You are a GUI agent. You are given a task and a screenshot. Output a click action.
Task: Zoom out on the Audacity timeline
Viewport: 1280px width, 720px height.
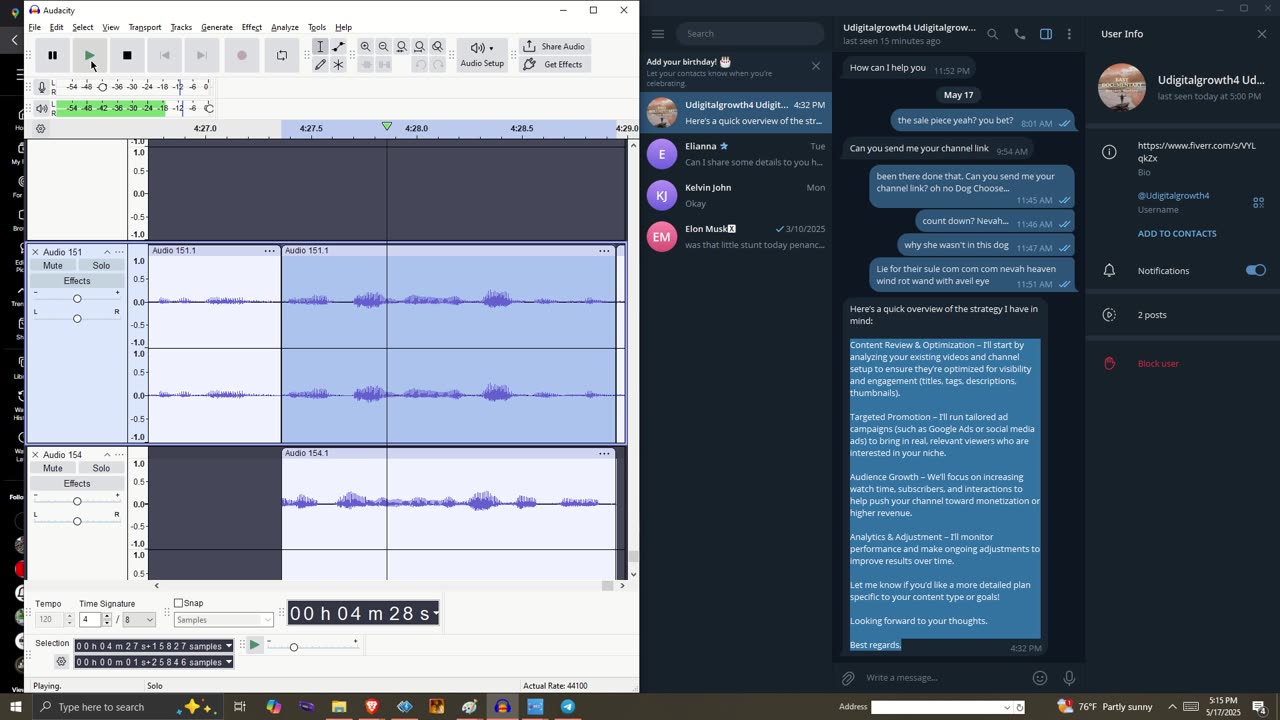[383, 47]
